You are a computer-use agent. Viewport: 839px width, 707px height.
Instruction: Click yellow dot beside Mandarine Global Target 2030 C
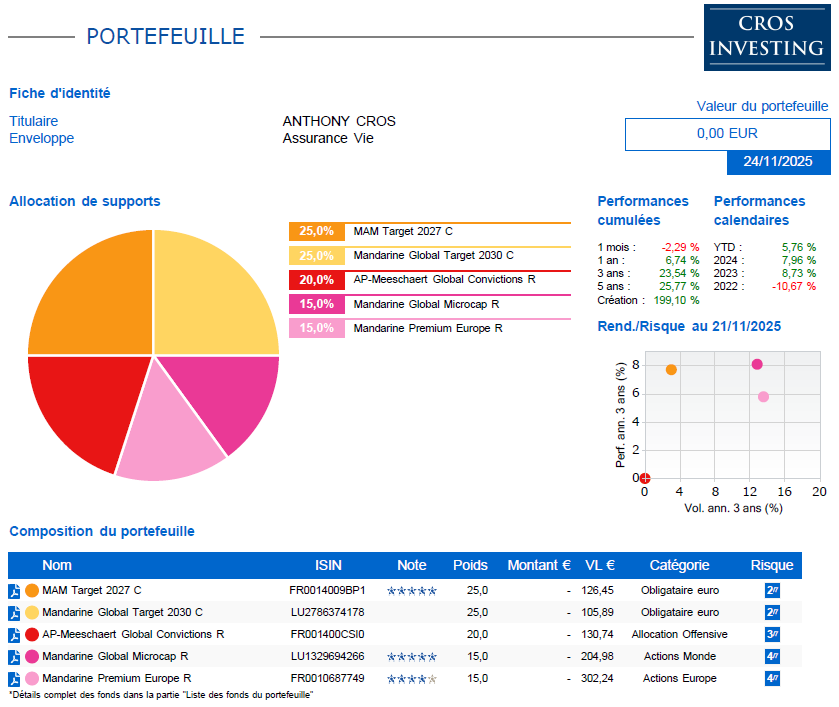click(x=32, y=612)
